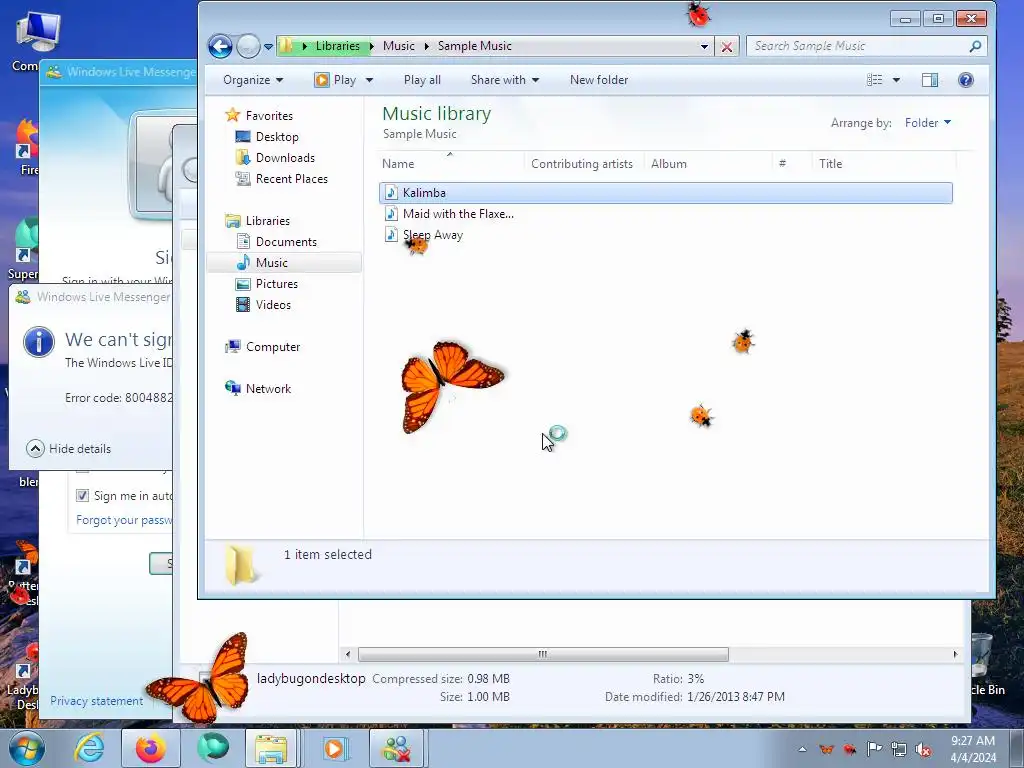Click the muted volume tray icon
Image resolution: width=1024 pixels, height=768 pixels.
923,750
